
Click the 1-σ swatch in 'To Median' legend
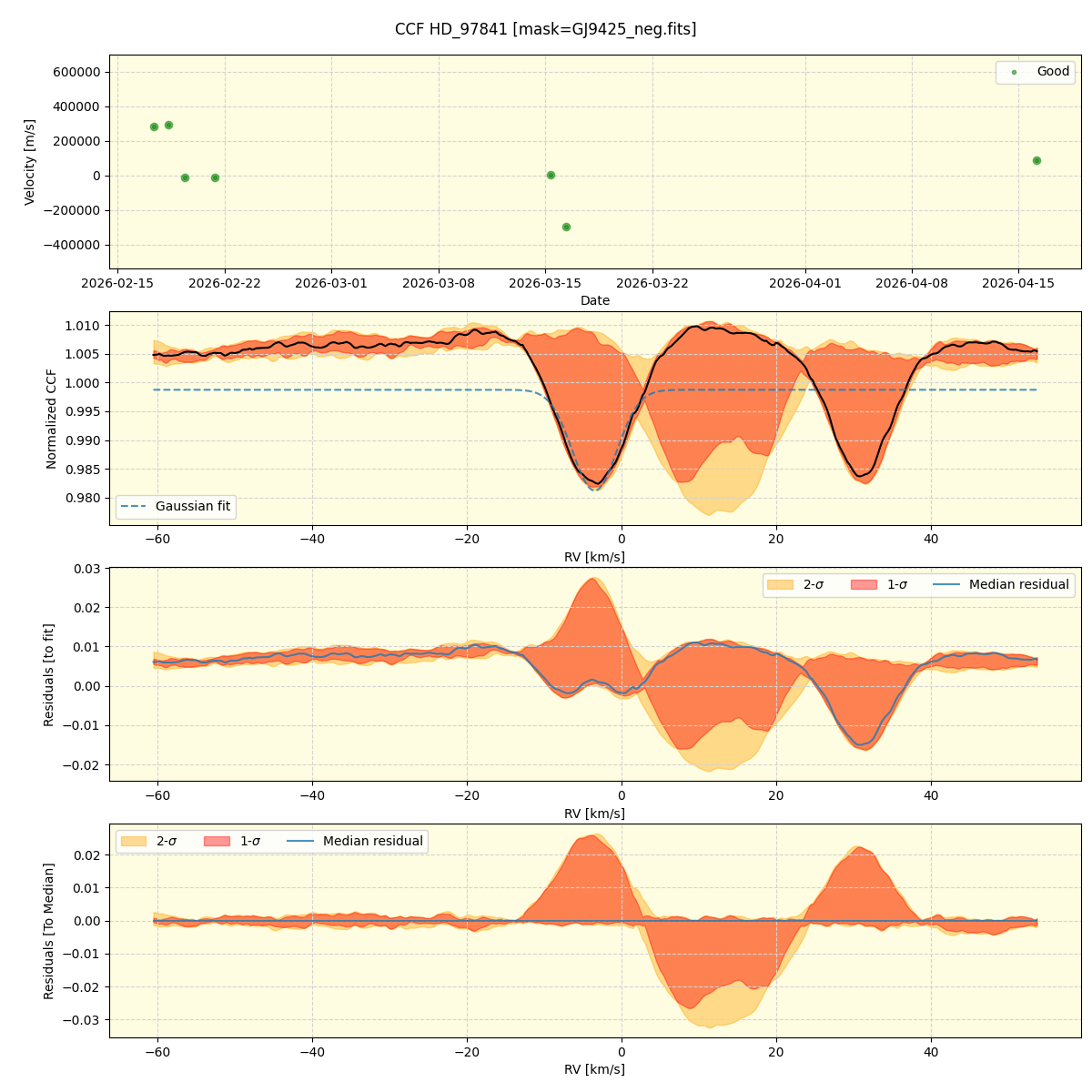tap(217, 842)
